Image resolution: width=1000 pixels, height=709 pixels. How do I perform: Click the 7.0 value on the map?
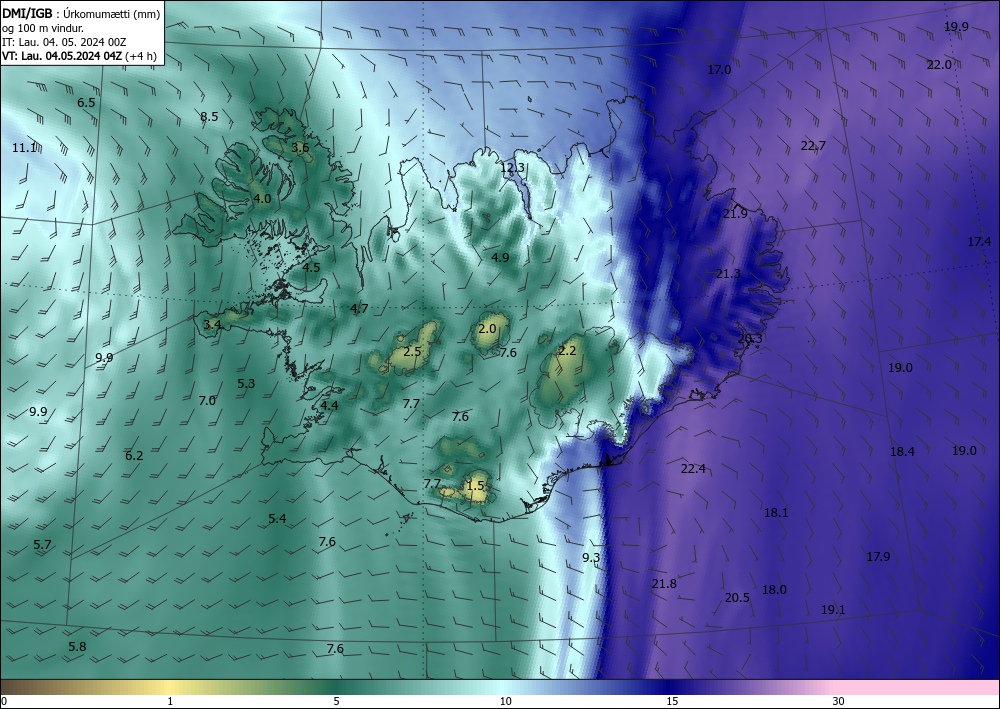tap(207, 401)
